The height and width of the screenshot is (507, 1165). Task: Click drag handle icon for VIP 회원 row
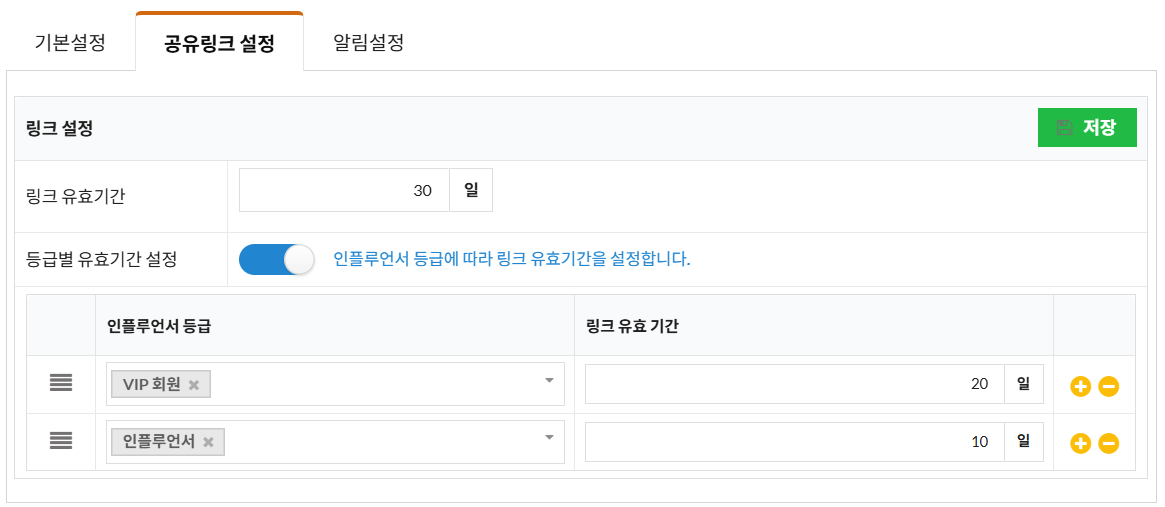pos(61,384)
